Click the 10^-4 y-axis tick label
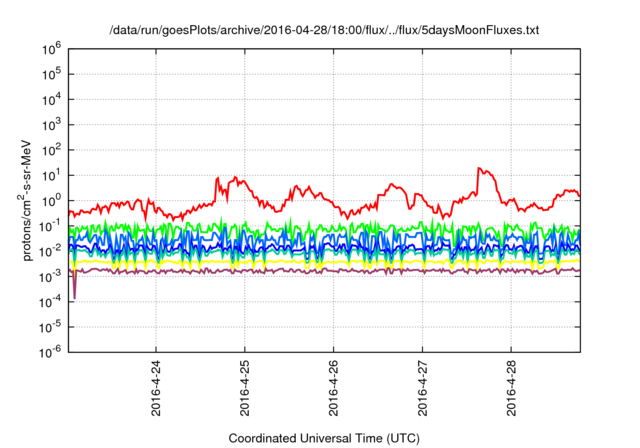 click(50, 302)
